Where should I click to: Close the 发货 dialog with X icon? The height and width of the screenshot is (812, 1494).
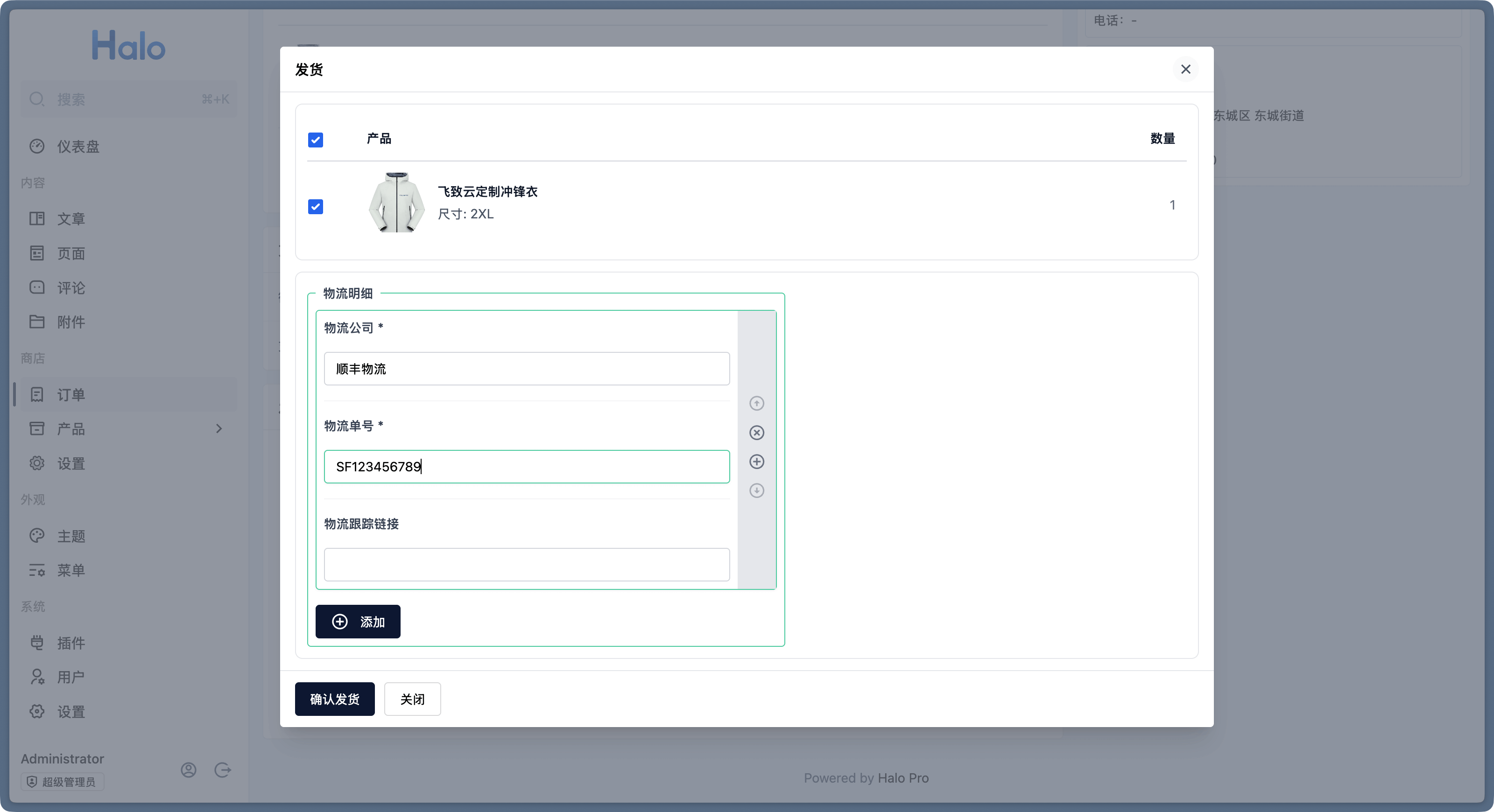[1185, 69]
